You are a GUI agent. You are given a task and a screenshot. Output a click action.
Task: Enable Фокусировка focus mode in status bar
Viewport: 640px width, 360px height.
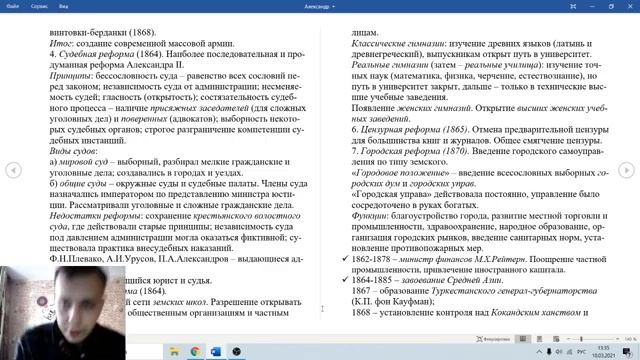coord(493,339)
